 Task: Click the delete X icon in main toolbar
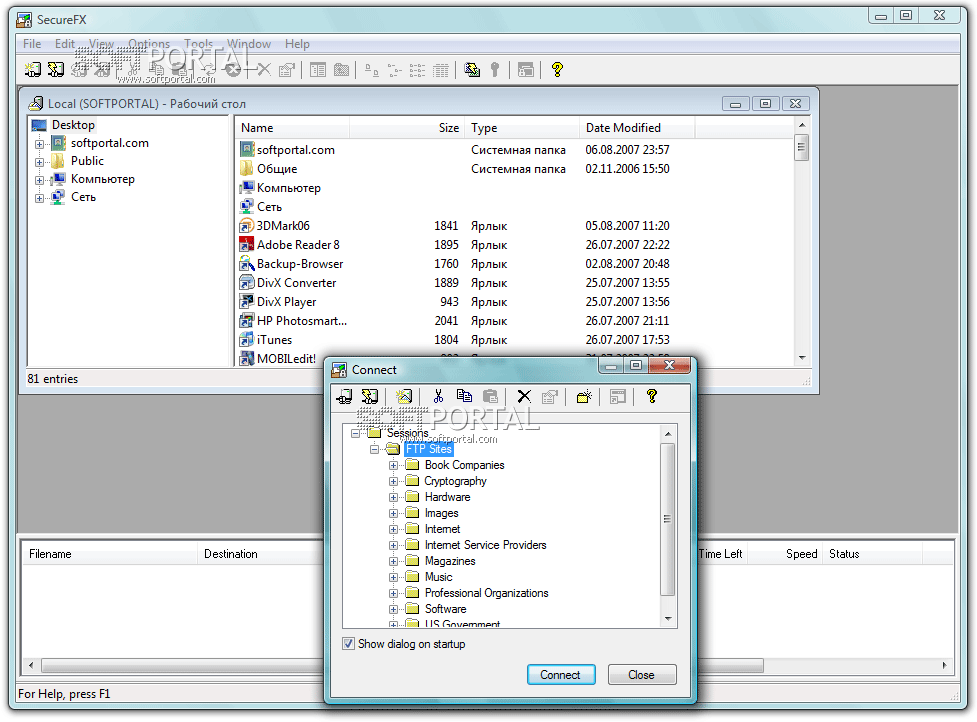click(x=264, y=70)
